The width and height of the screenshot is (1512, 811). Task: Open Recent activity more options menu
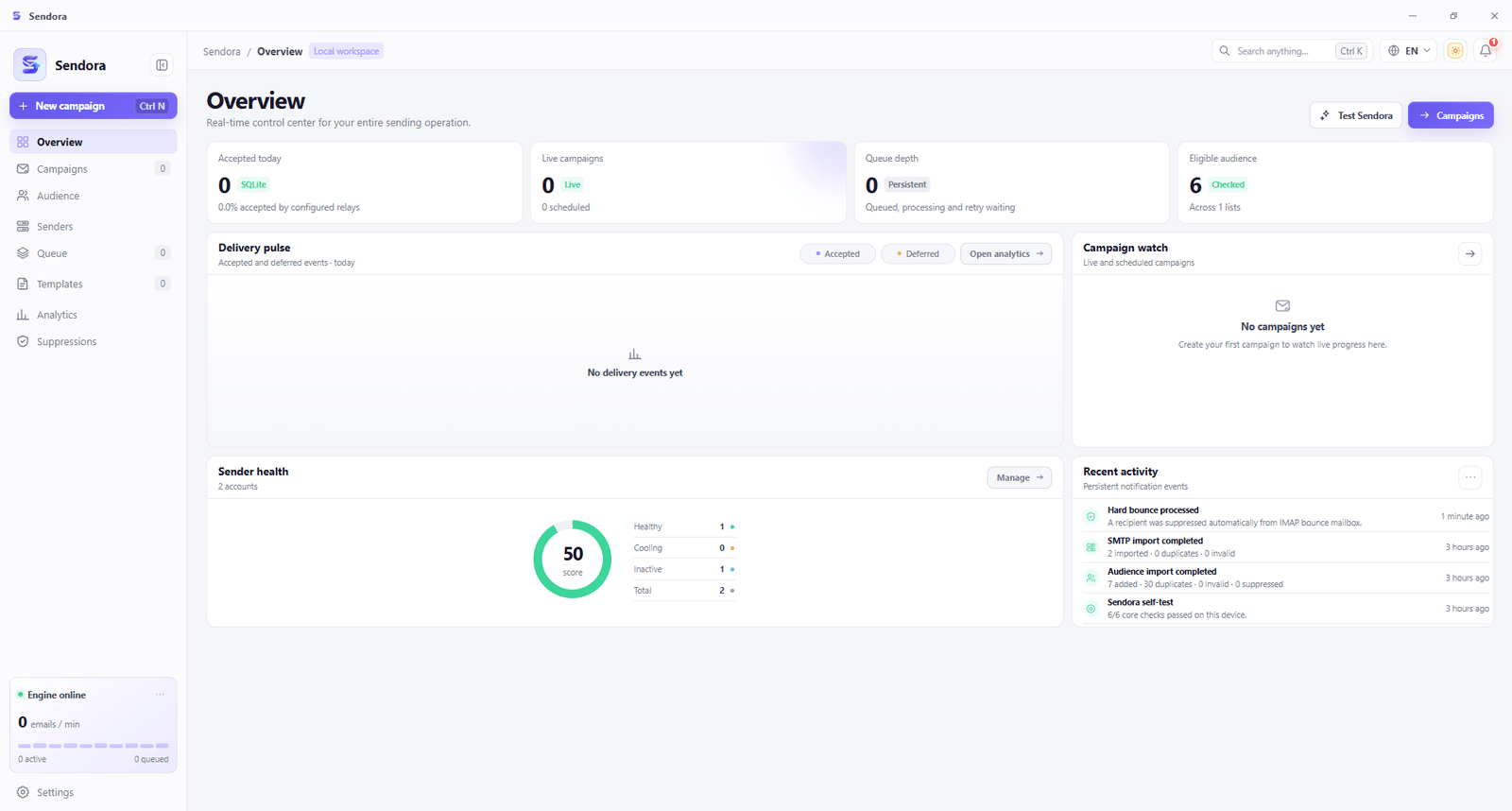[1470, 477]
